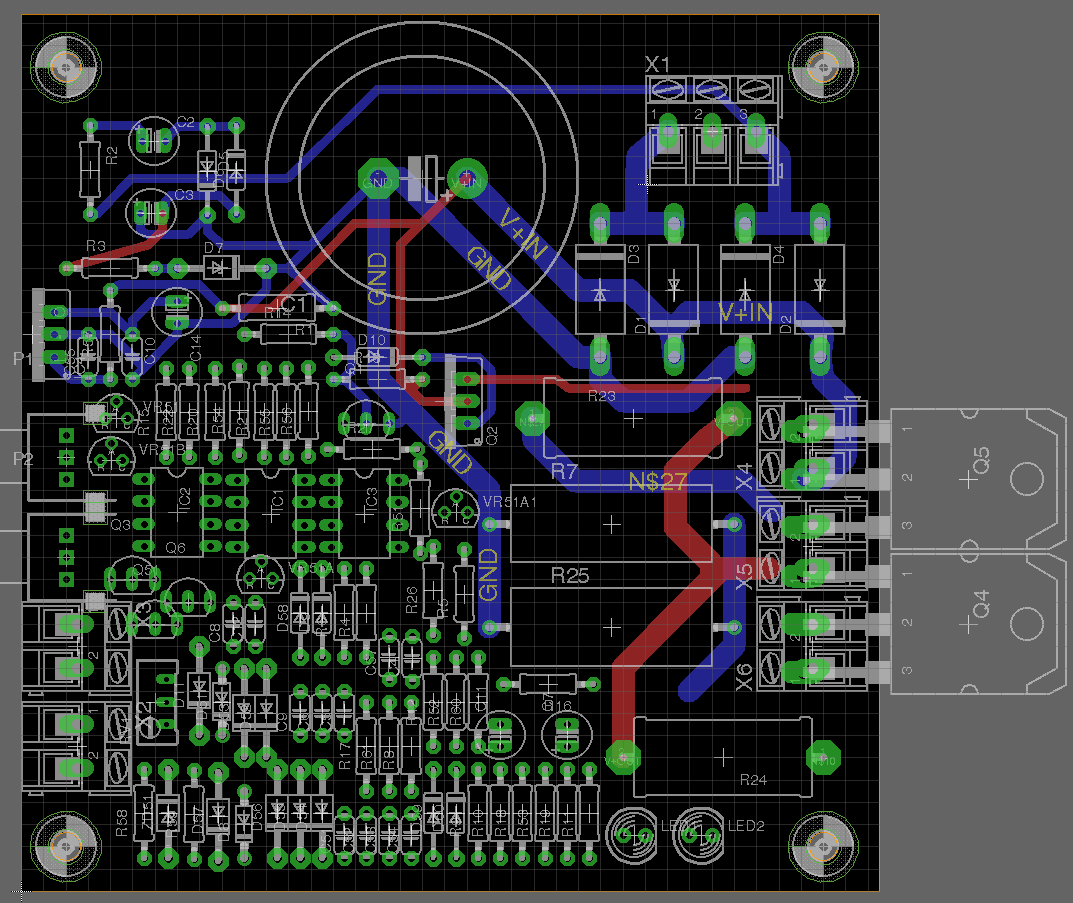Select the V+IN pad of the large capacitor
The width and height of the screenshot is (1073, 903).
(467, 179)
